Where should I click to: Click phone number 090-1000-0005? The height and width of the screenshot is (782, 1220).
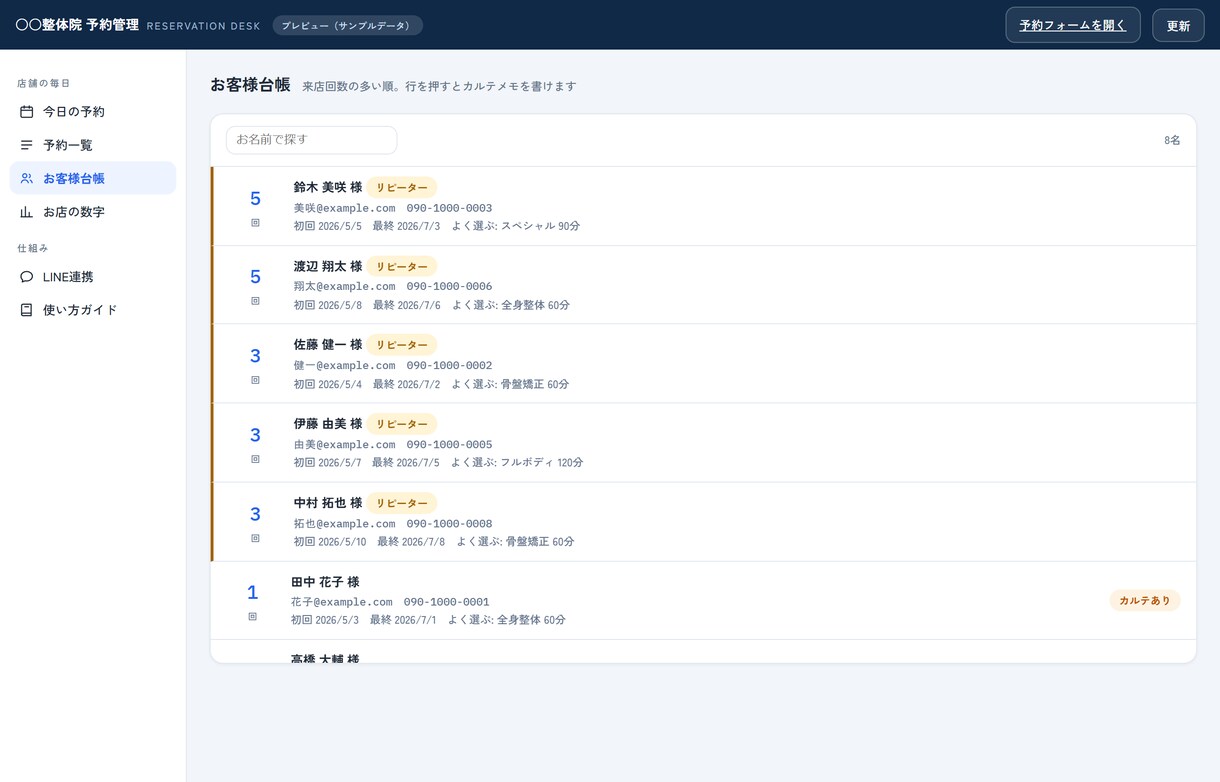point(449,445)
